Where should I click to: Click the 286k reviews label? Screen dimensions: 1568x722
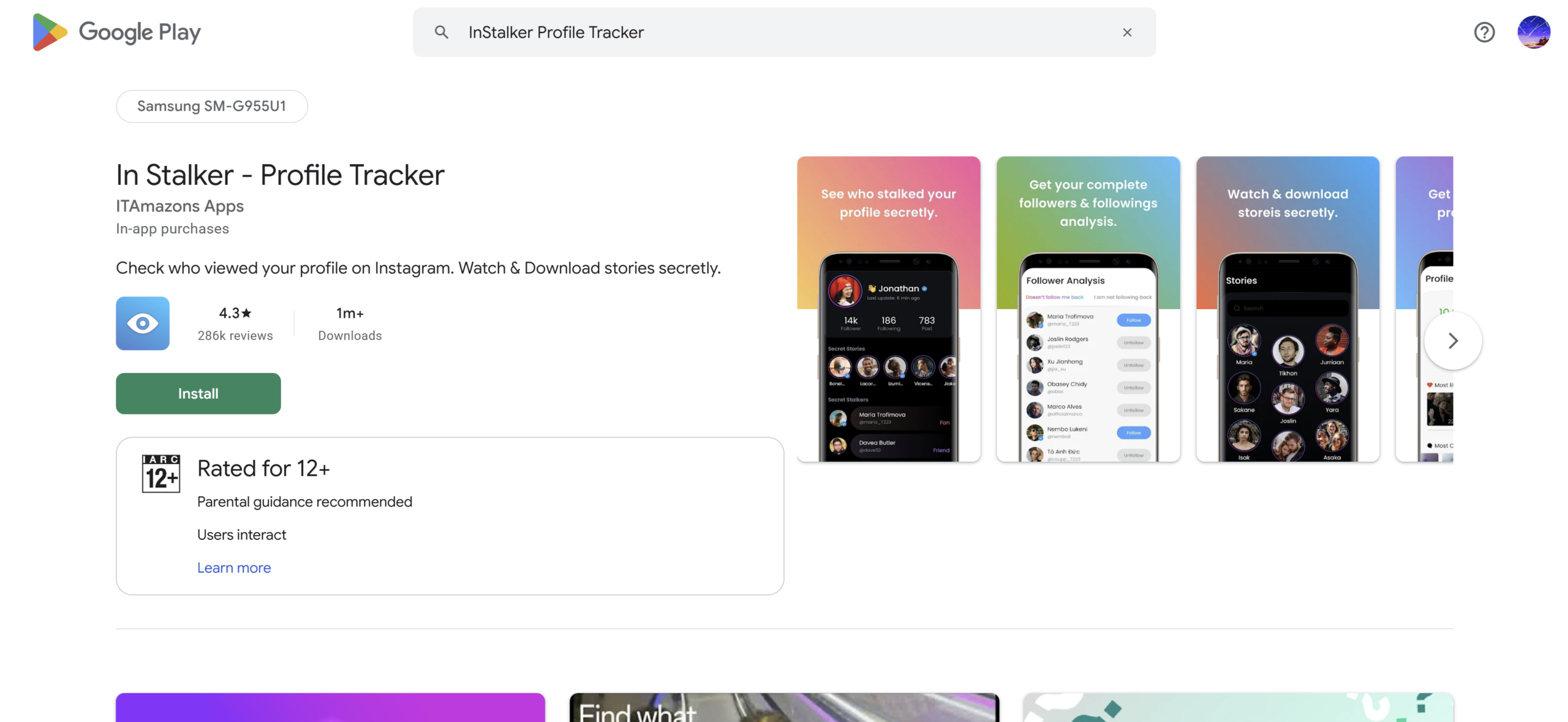235,336
